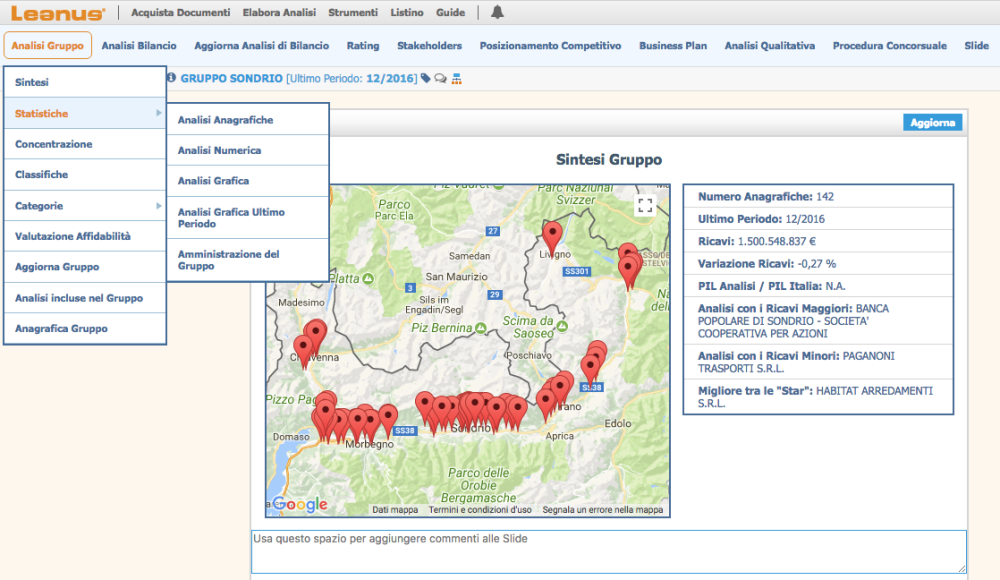The image size is (1000, 580).
Task: Click the Variazione Ricavi: -0,27 % row
Action: [x=818, y=264]
